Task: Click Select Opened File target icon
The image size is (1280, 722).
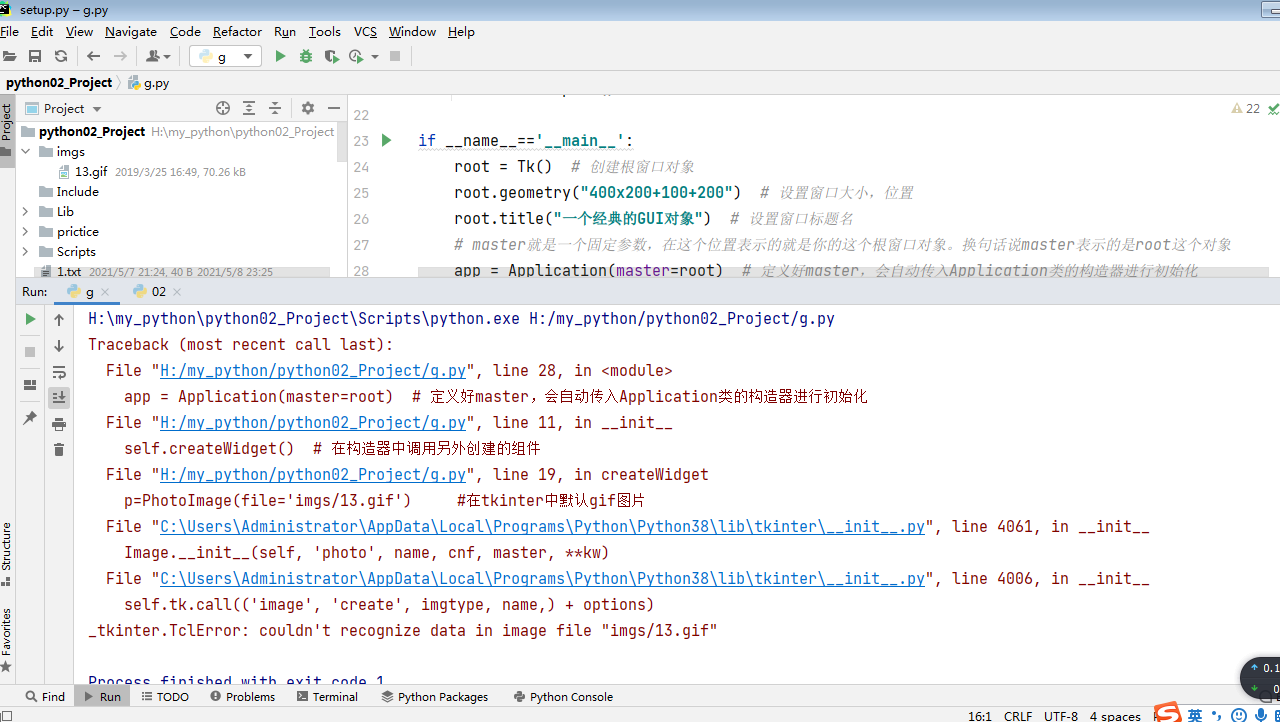Action: pyautogui.click(x=223, y=108)
